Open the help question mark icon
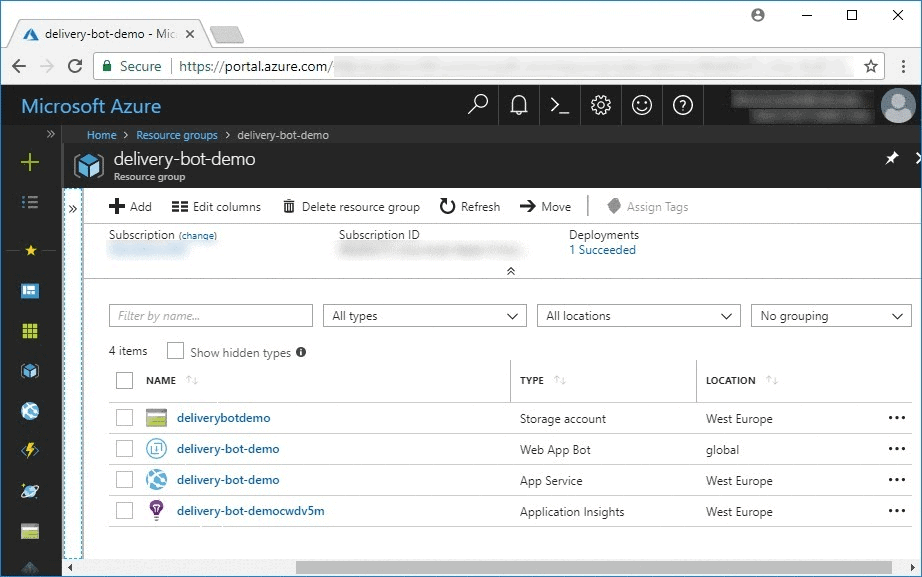 point(683,105)
